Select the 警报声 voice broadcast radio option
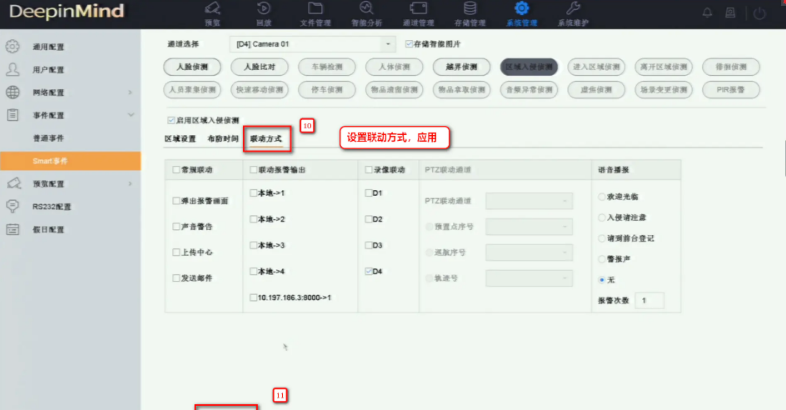786x410 pixels. coord(601,255)
